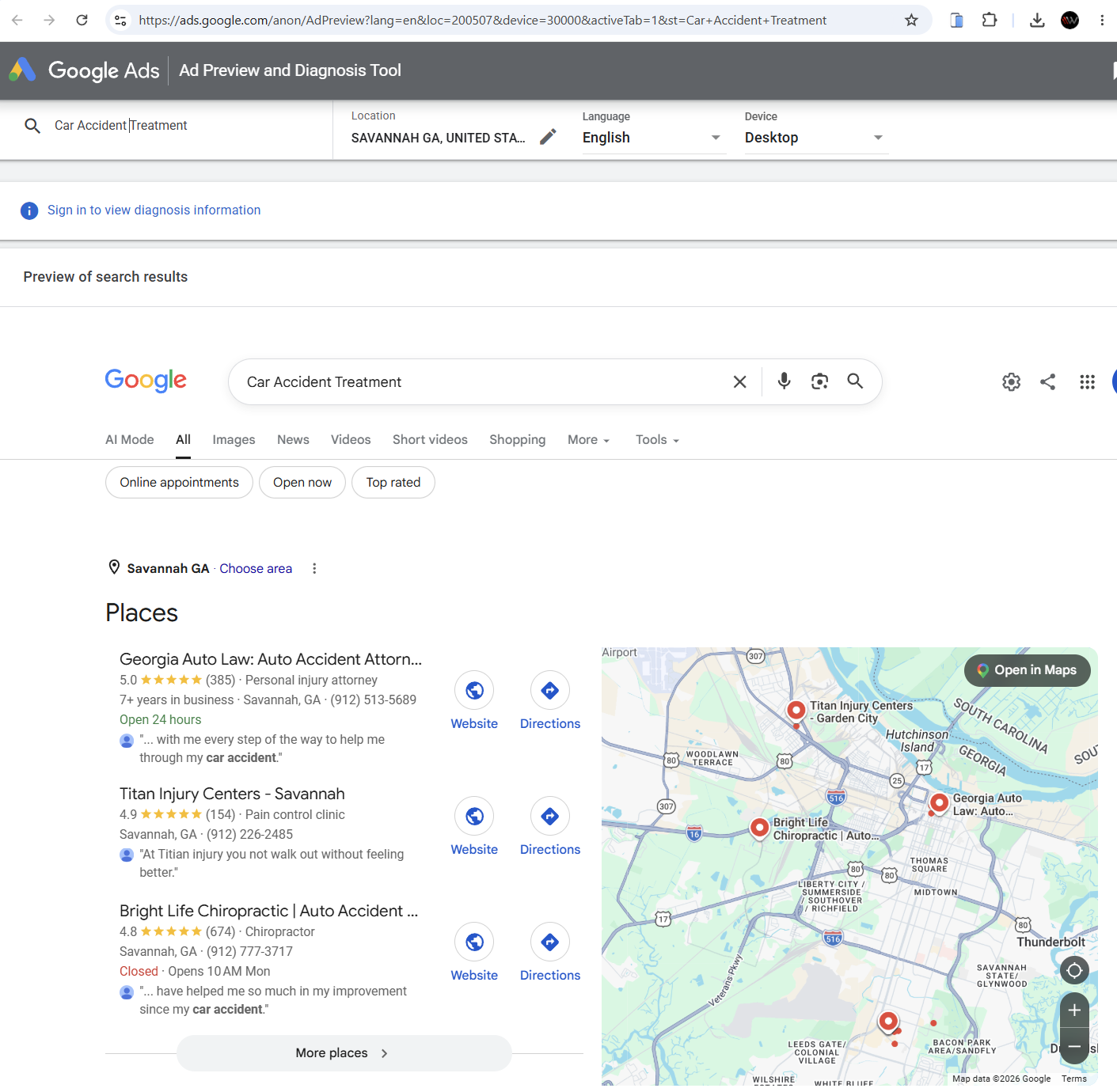Select the All results tab
Viewport: 1117px width, 1092px height.
click(183, 440)
